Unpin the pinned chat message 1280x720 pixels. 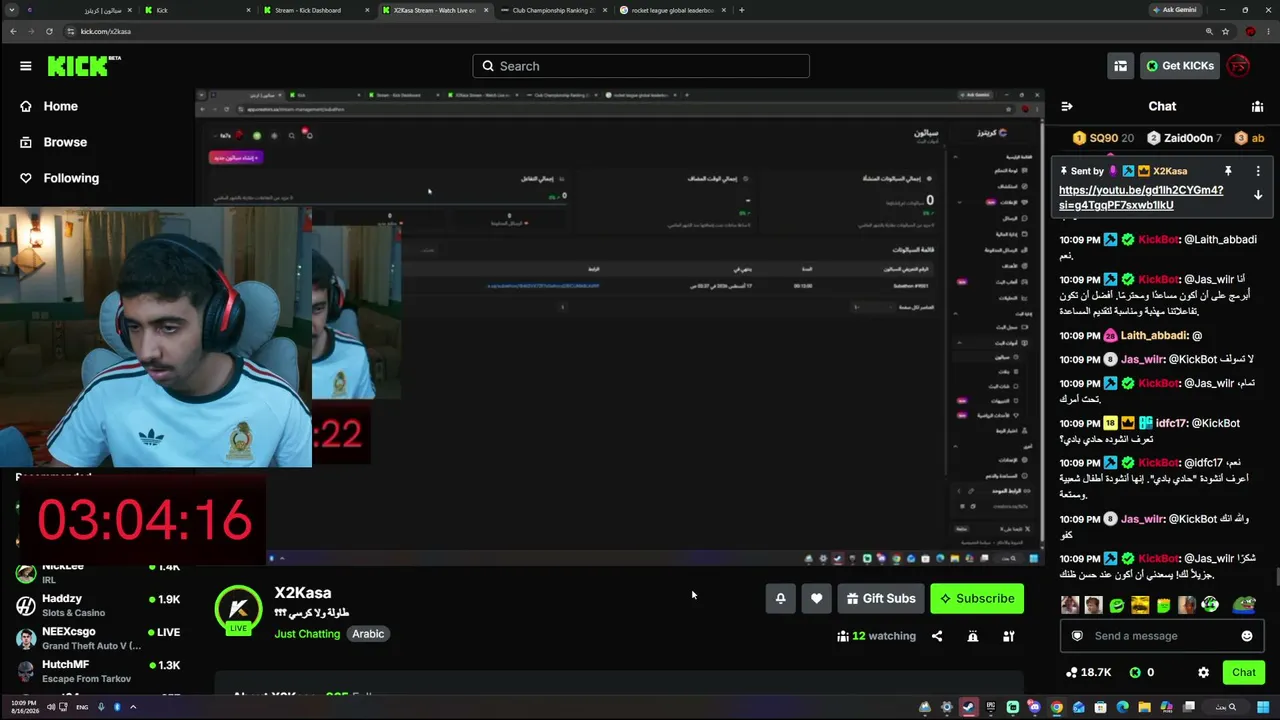point(1228,171)
